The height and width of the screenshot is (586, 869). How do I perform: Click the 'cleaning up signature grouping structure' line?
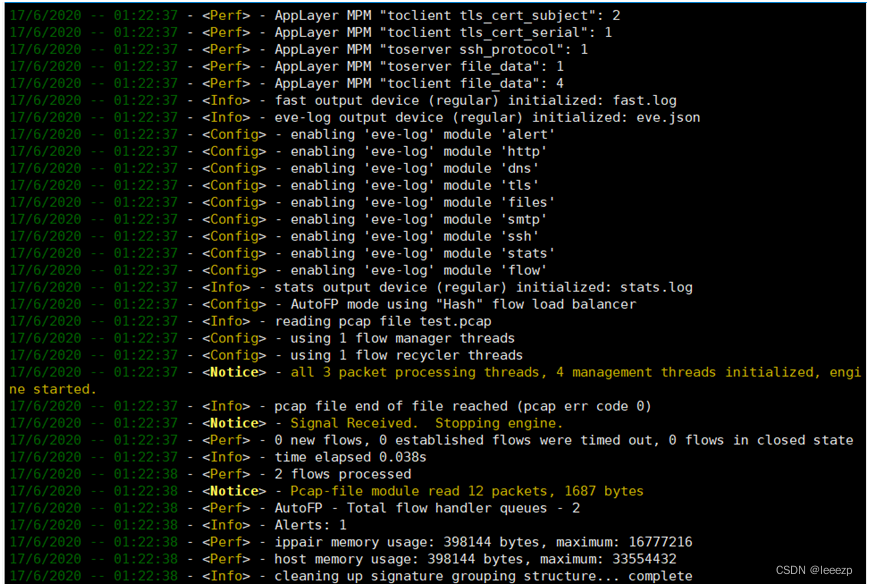tap(351, 576)
